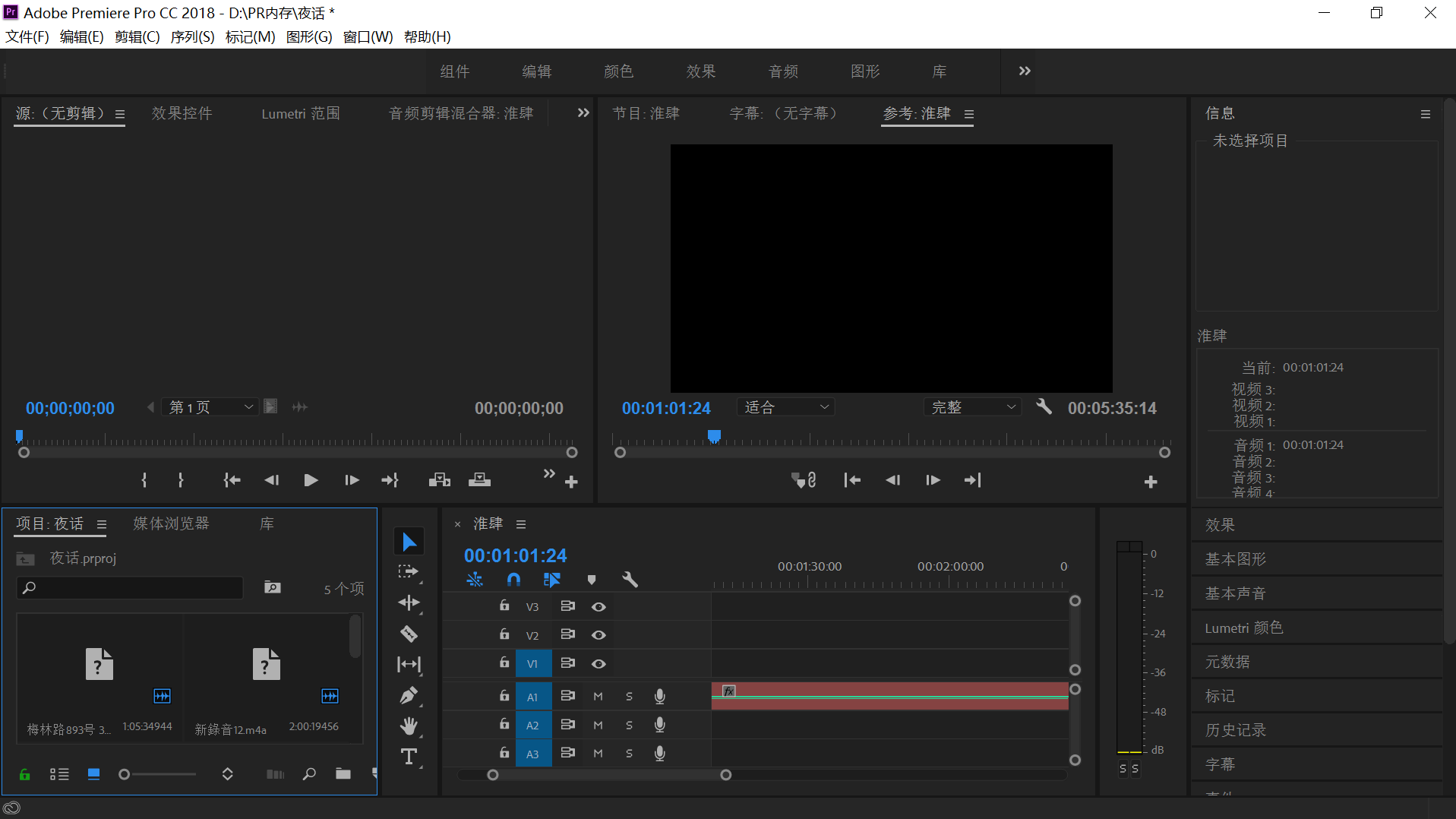Step forward one frame in reference monitor
This screenshot has height=819, width=1456.
(x=933, y=480)
